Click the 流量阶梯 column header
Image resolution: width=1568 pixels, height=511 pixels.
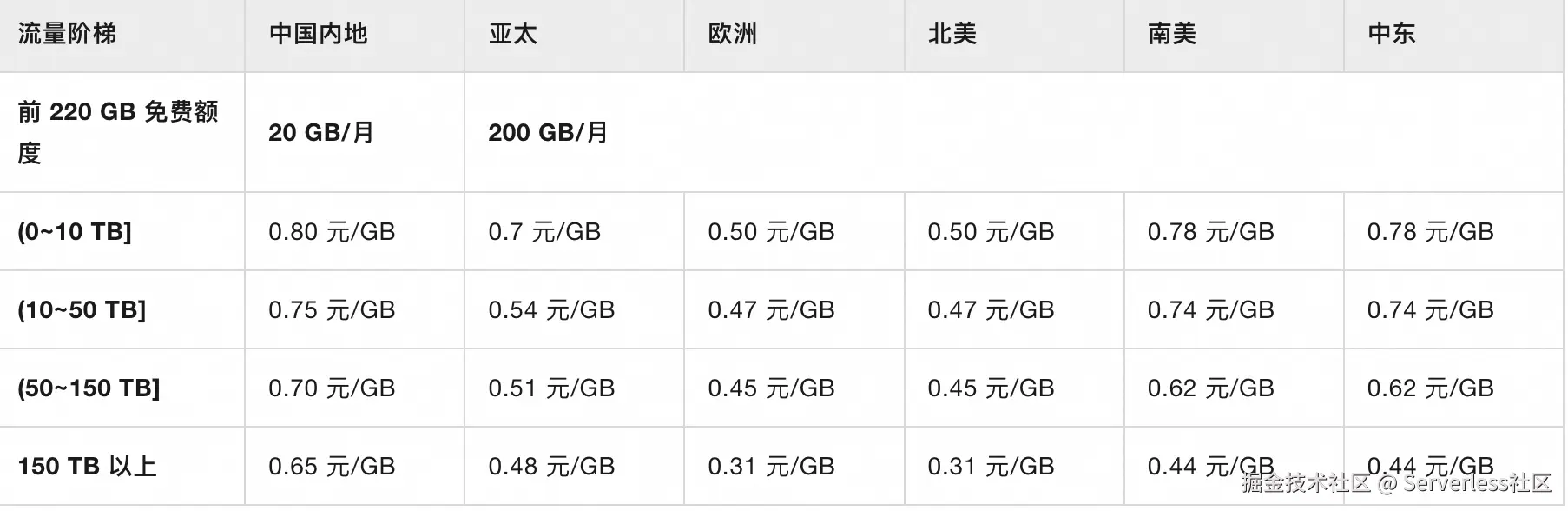coord(67,34)
